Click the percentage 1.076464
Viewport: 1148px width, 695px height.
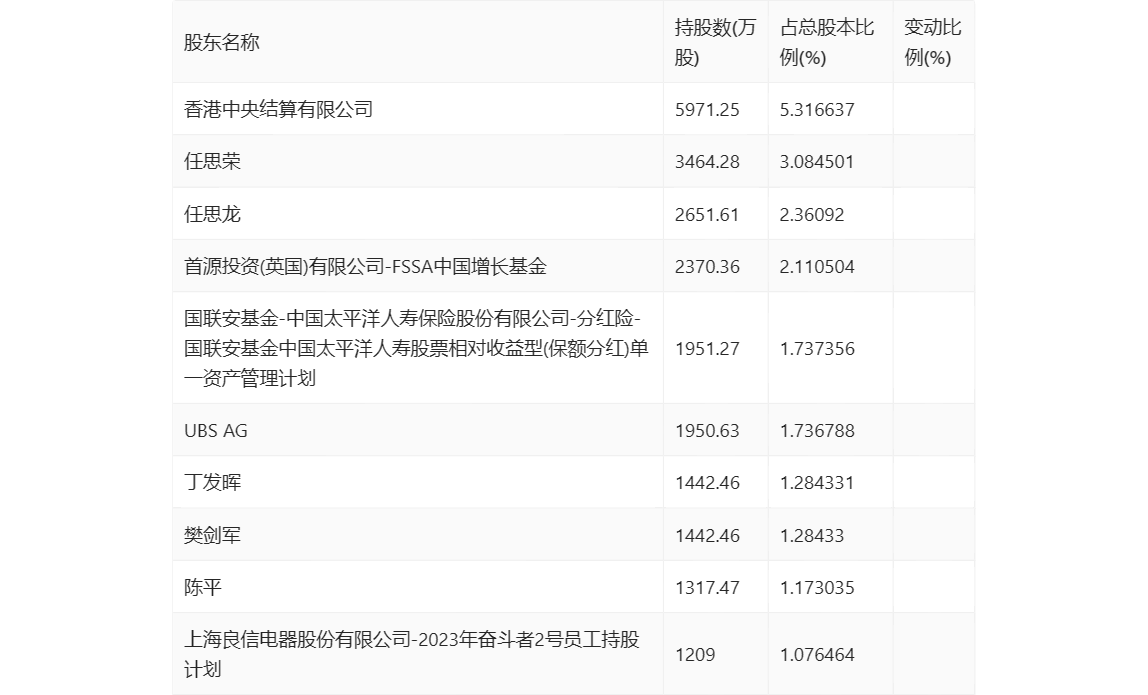(x=817, y=655)
